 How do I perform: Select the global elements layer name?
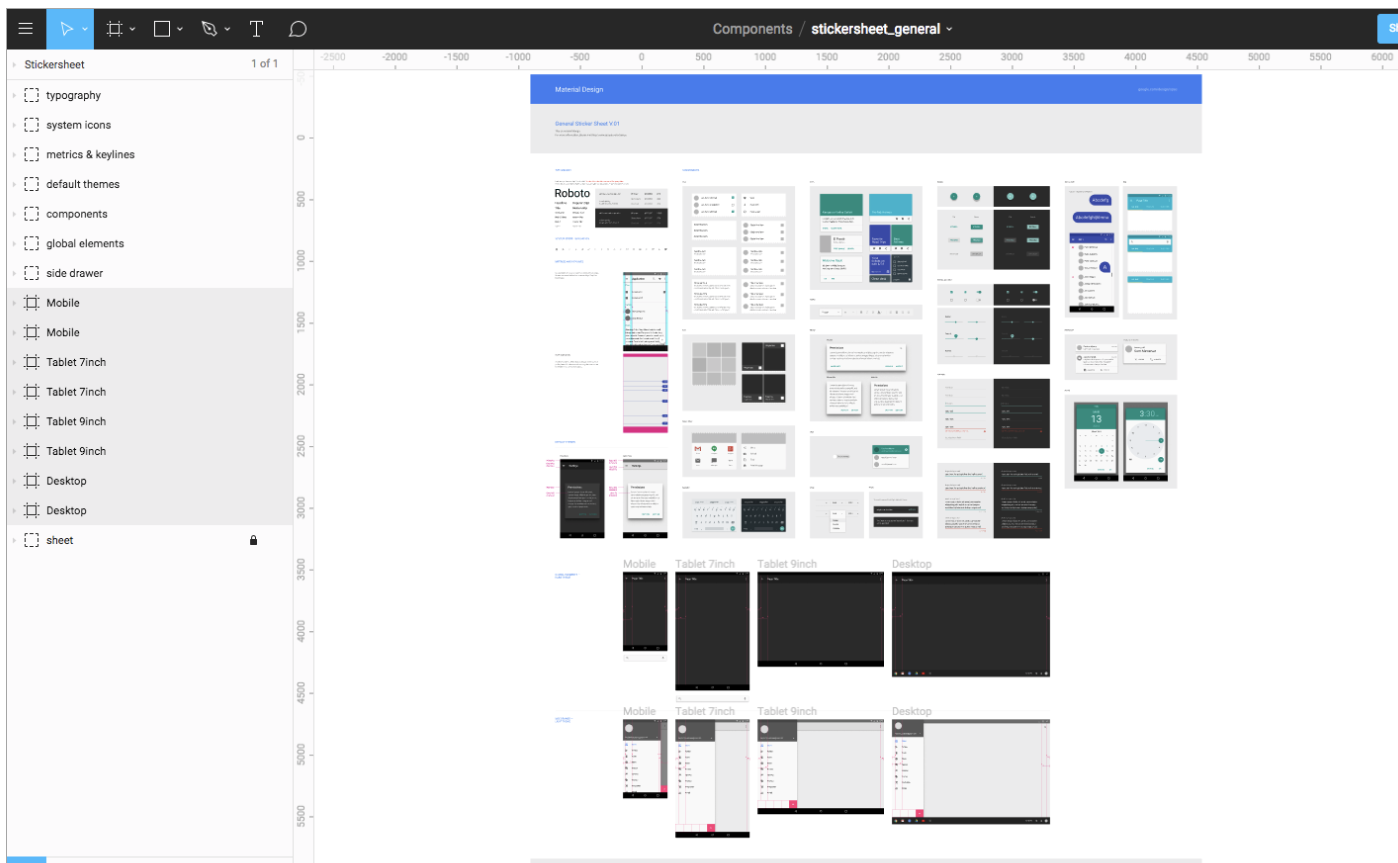[x=85, y=244]
